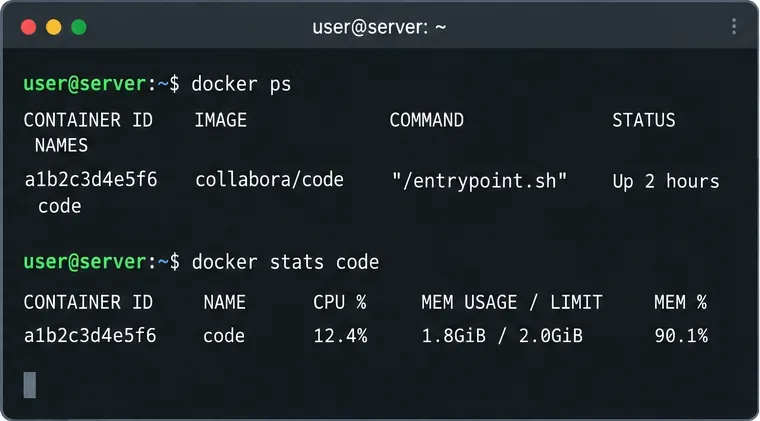This screenshot has height=421, width=760.
Task: Click the IMAGE column header
Action: pyautogui.click(x=221, y=120)
